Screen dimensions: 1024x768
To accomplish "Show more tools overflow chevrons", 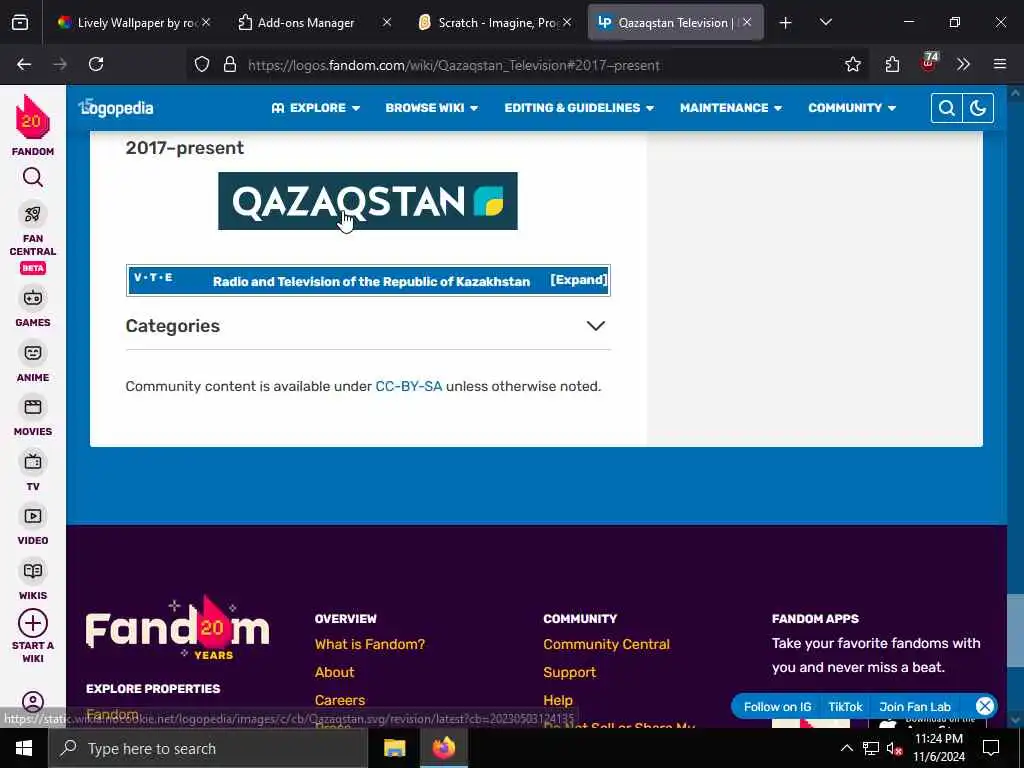I will pyautogui.click(x=963, y=64).
